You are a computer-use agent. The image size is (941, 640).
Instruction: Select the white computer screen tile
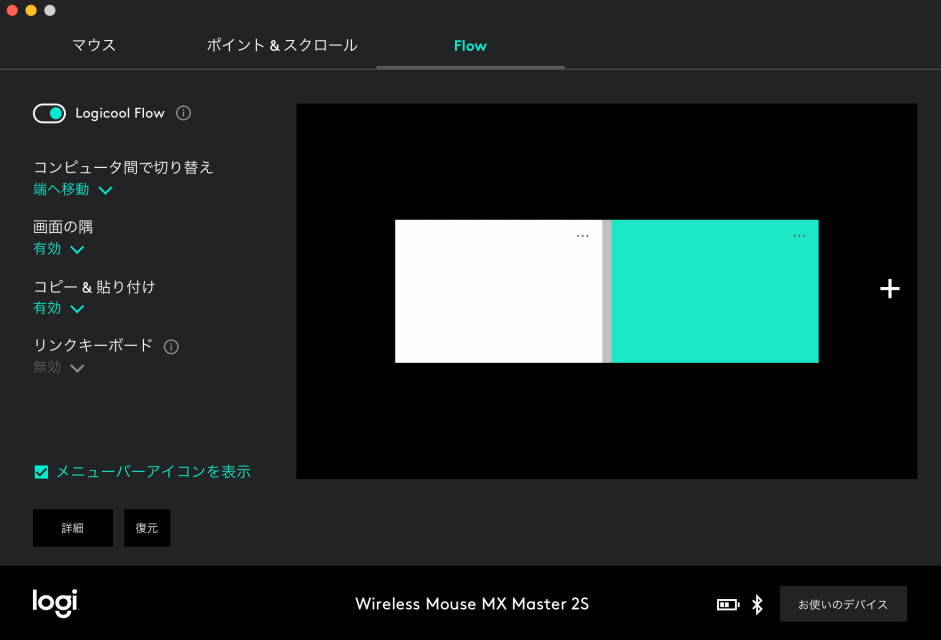click(x=498, y=291)
